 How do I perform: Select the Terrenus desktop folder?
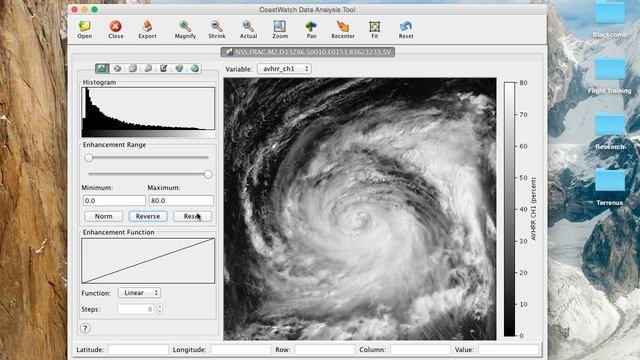610,188
